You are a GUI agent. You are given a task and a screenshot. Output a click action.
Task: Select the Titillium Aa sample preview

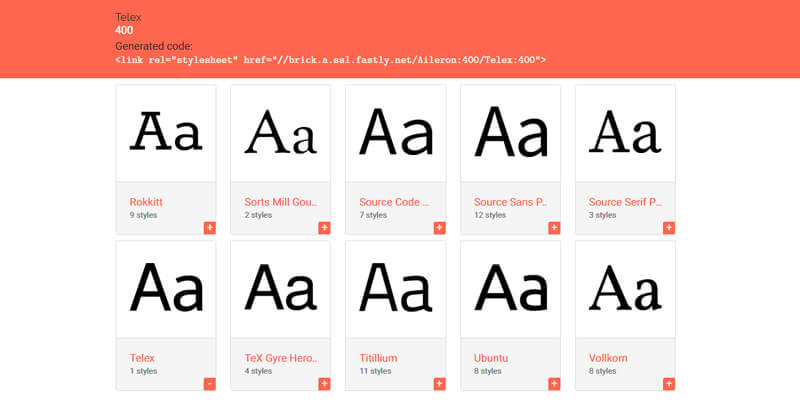395,288
